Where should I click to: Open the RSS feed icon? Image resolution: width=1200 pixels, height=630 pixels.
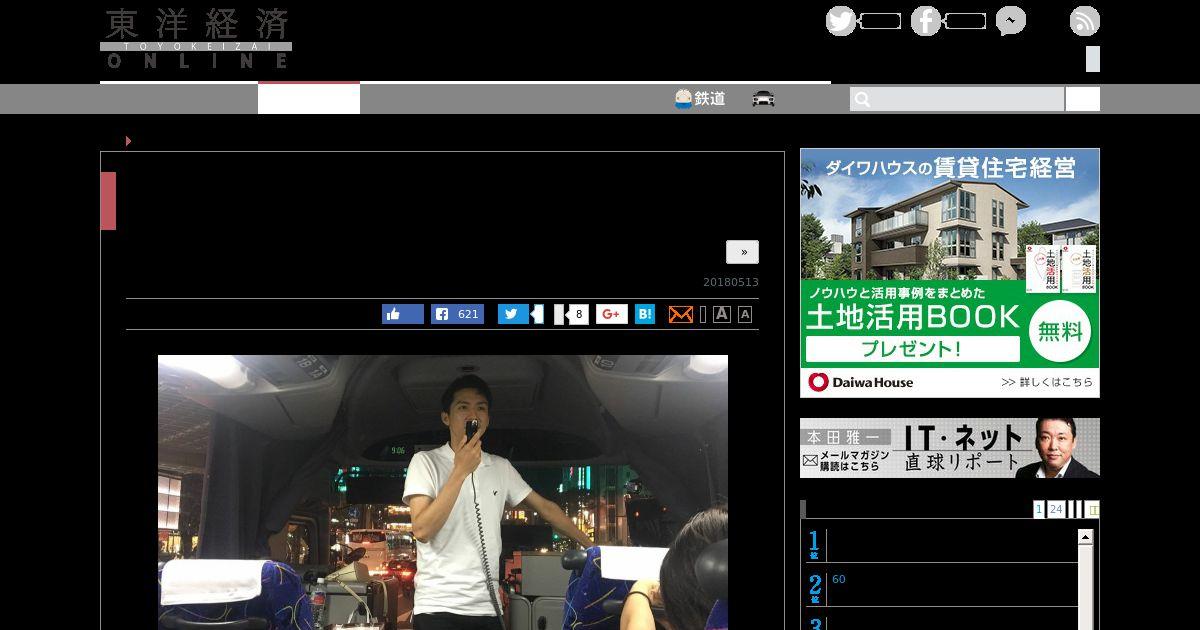[x=1085, y=21]
